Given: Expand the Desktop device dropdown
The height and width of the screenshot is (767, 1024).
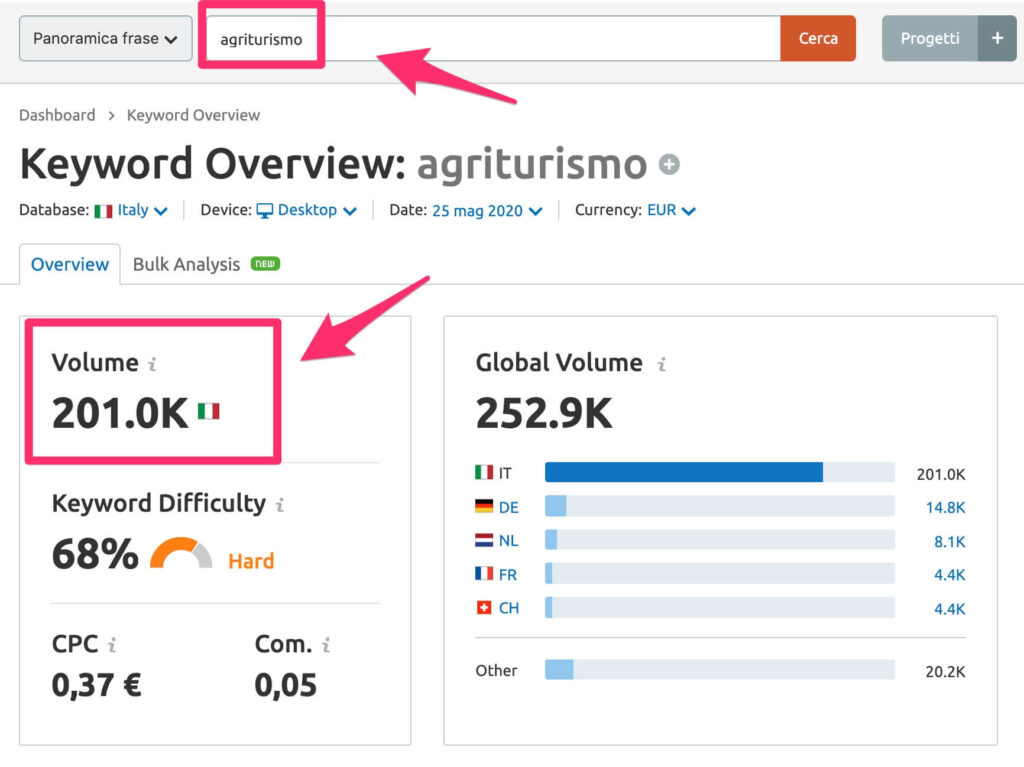Looking at the screenshot, I should click(317, 210).
